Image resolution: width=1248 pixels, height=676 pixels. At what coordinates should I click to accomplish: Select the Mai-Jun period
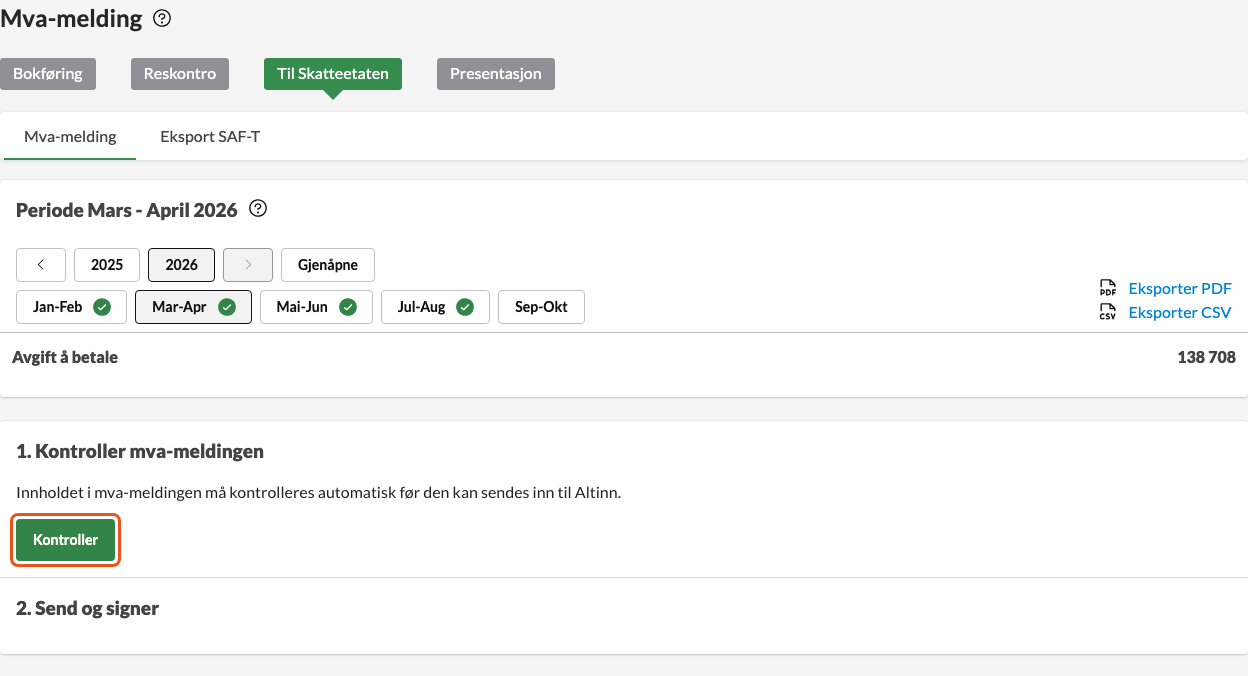(x=316, y=307)
